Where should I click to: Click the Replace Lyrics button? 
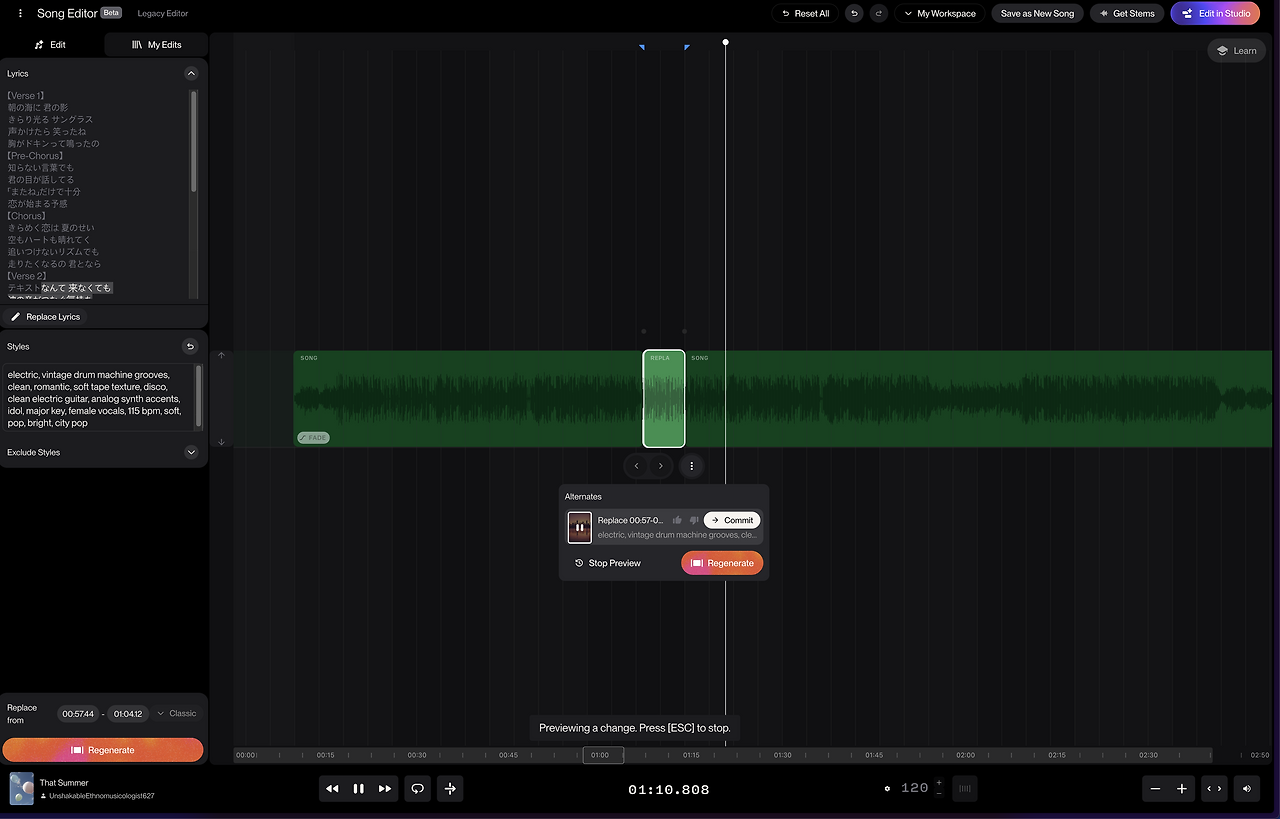click(x=46, y=317)
